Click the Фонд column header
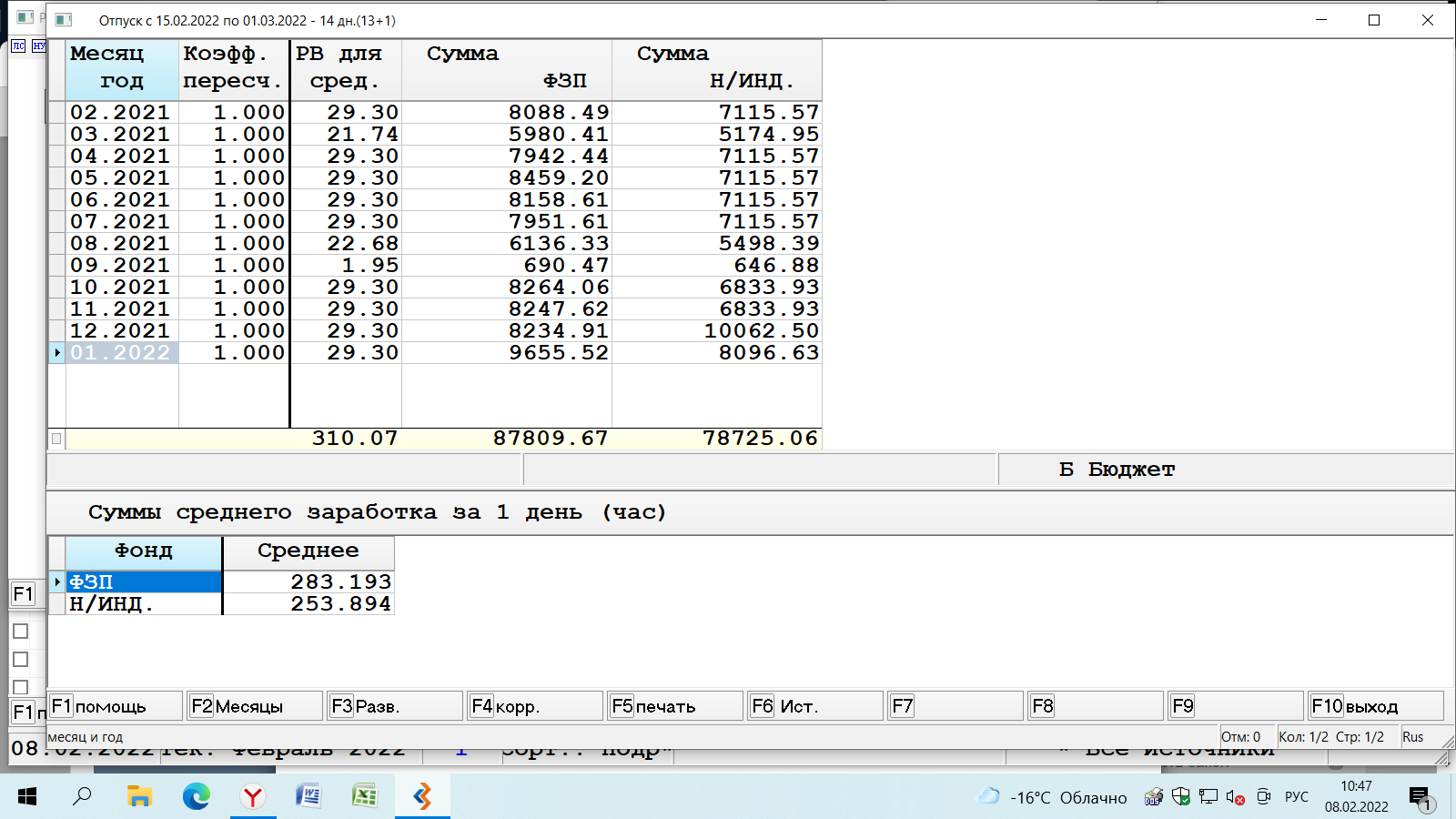This screenshot has height=819, width=1456. [x=144, y=552]
